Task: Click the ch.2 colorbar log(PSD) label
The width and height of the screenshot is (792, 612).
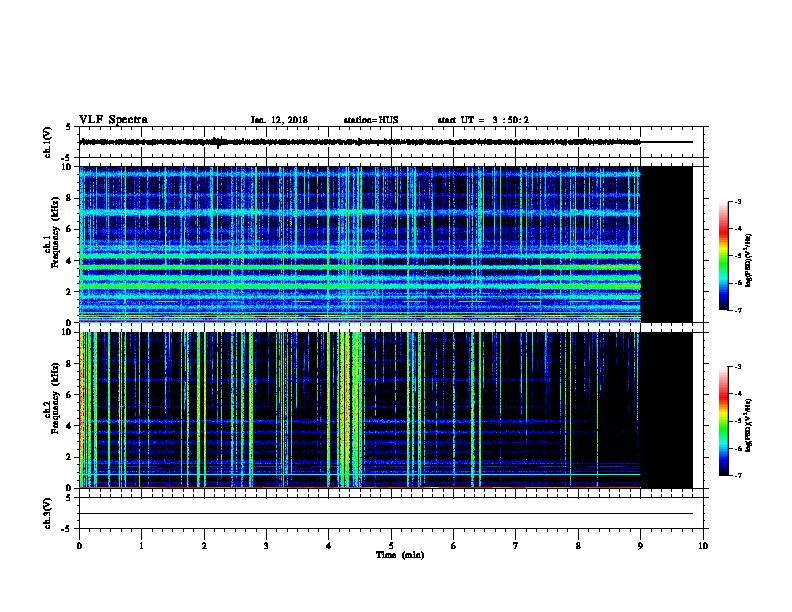Action: 748,425
